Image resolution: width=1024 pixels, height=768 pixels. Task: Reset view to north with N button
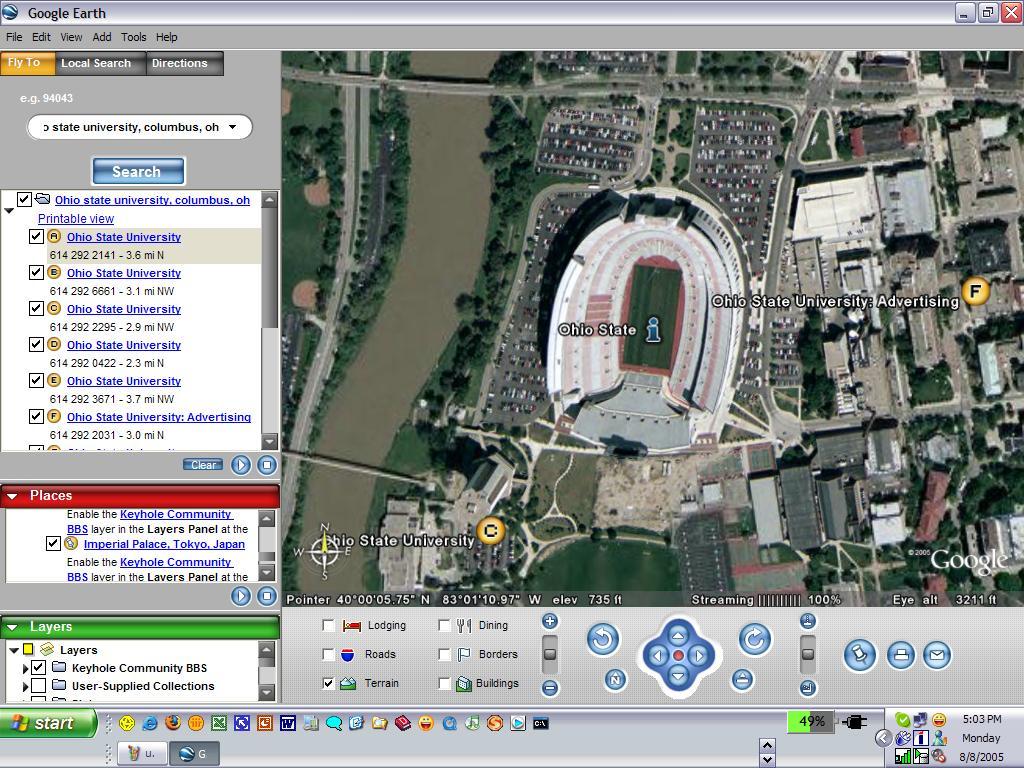point(615,680)
